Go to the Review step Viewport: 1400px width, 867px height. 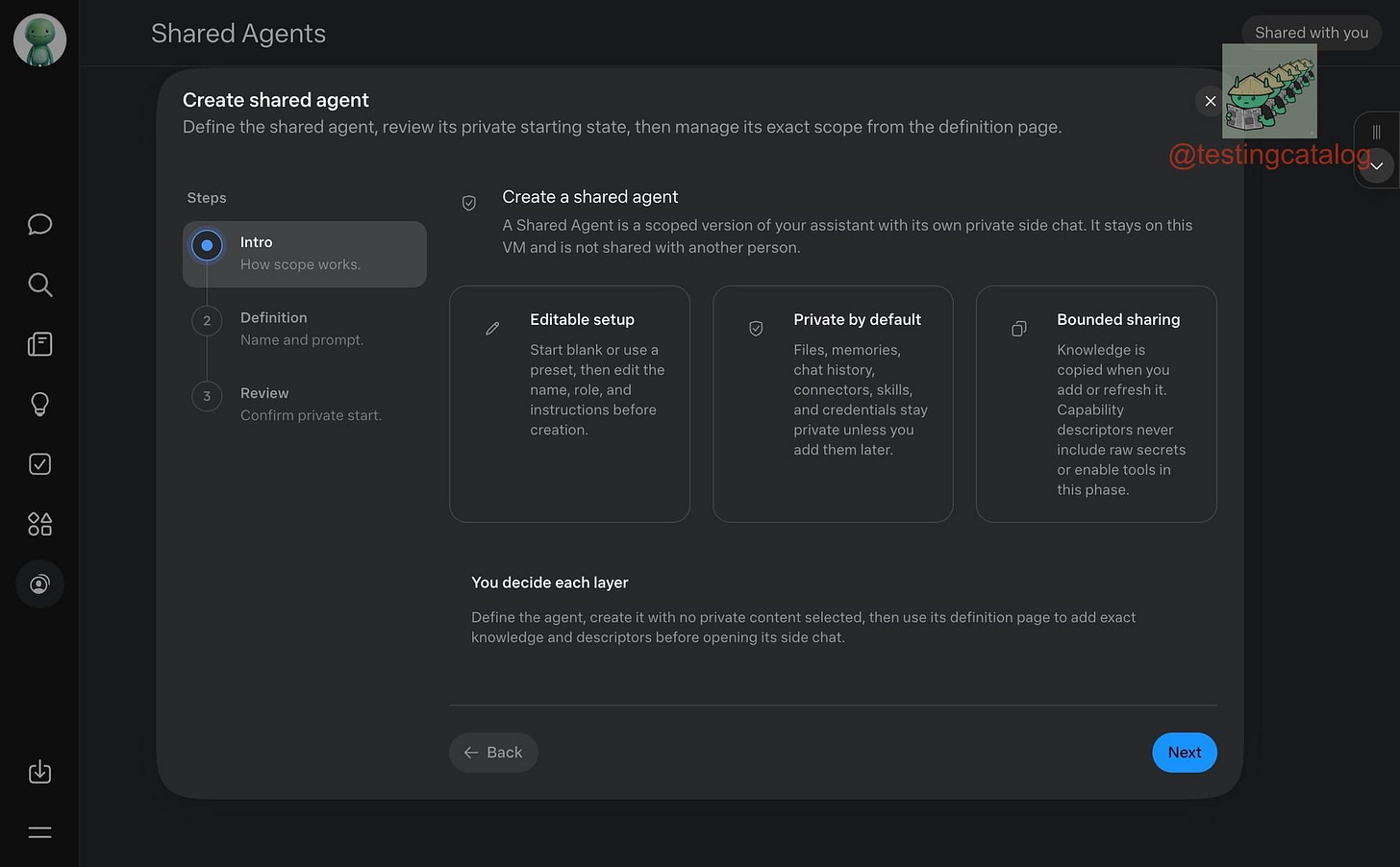click(304, 404)
